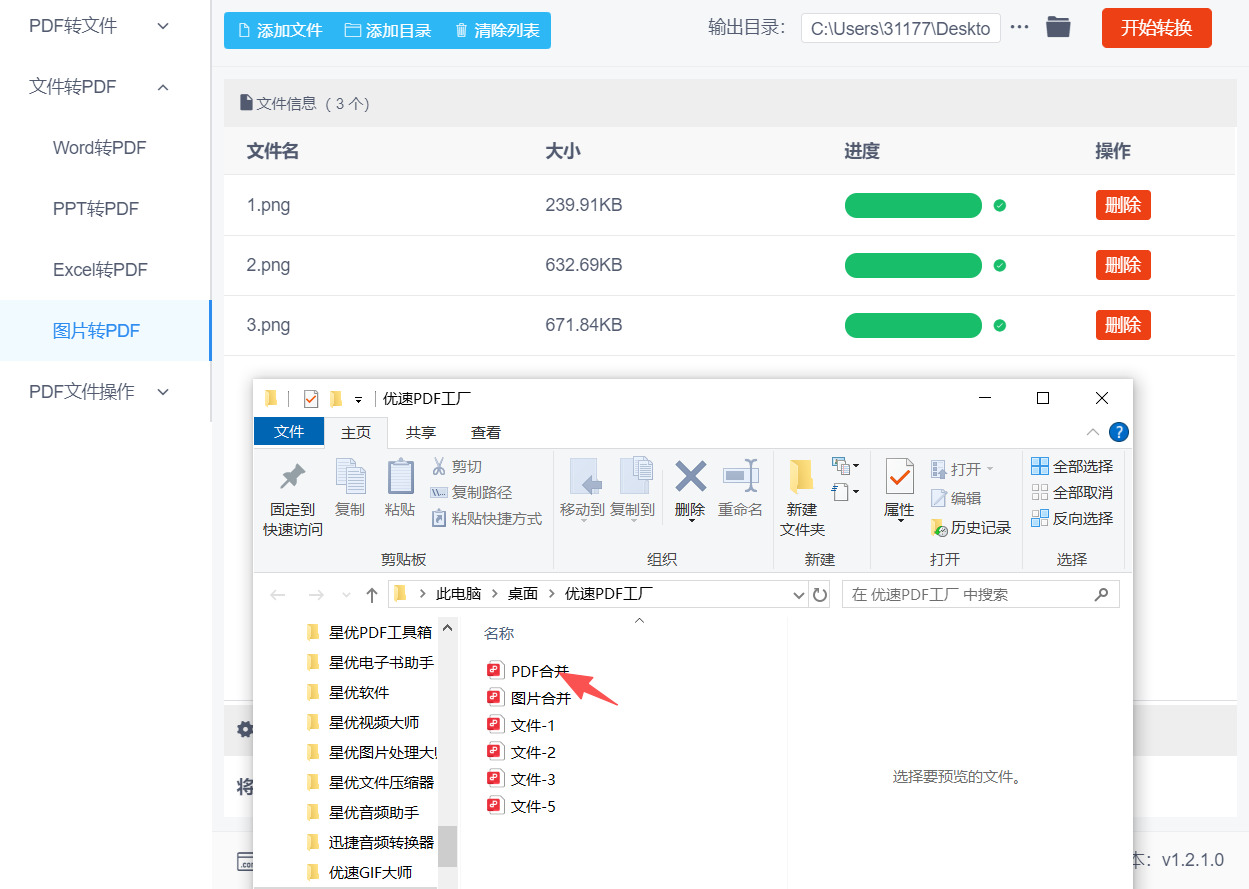Image resolution: width=1249 pixels, height=889 pixels.
Task: Click 全部取消 in ribbon
Action: click(x=1072, y=493)
